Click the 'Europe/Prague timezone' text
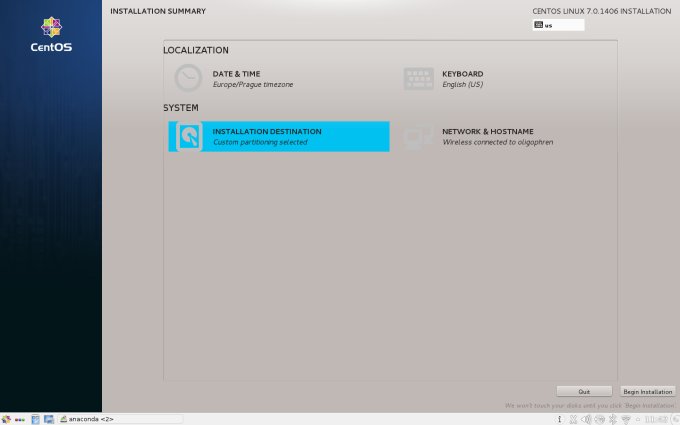 (253, 85)
